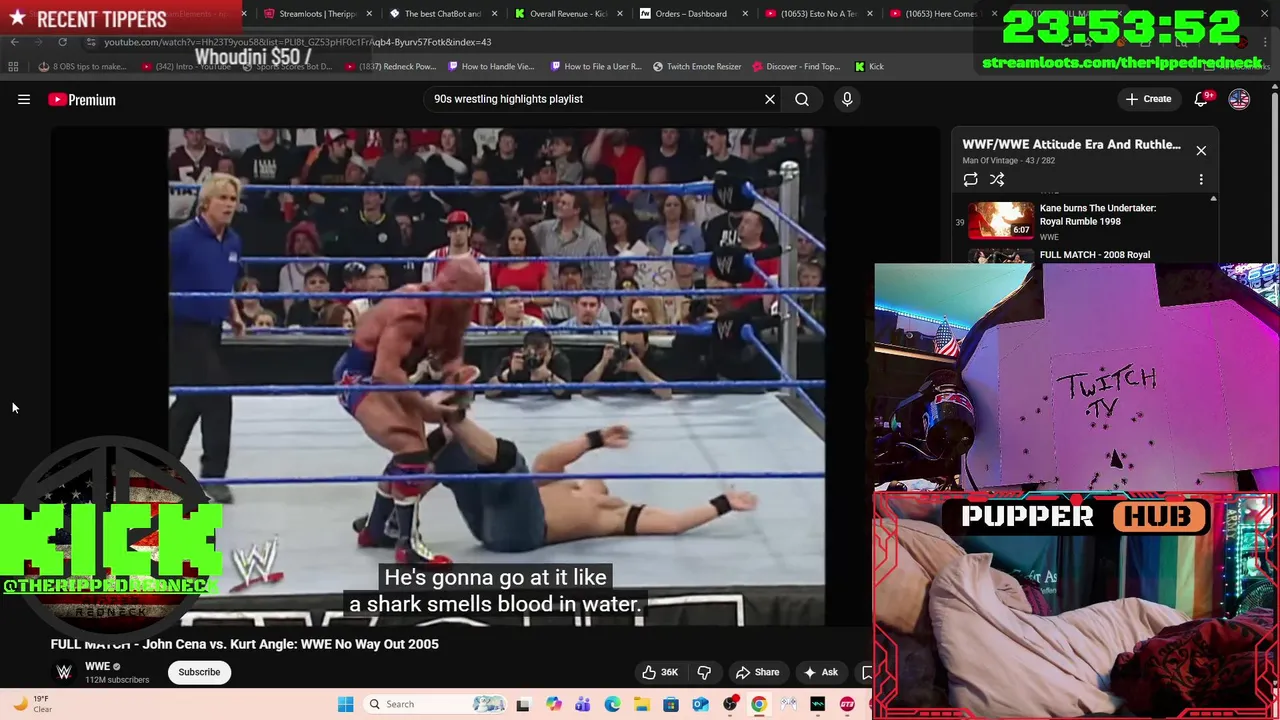Open OBS Studio taskbar icon
This screenshot has width=1280, height=720.
pyautogui.click(x=730, y=704)
